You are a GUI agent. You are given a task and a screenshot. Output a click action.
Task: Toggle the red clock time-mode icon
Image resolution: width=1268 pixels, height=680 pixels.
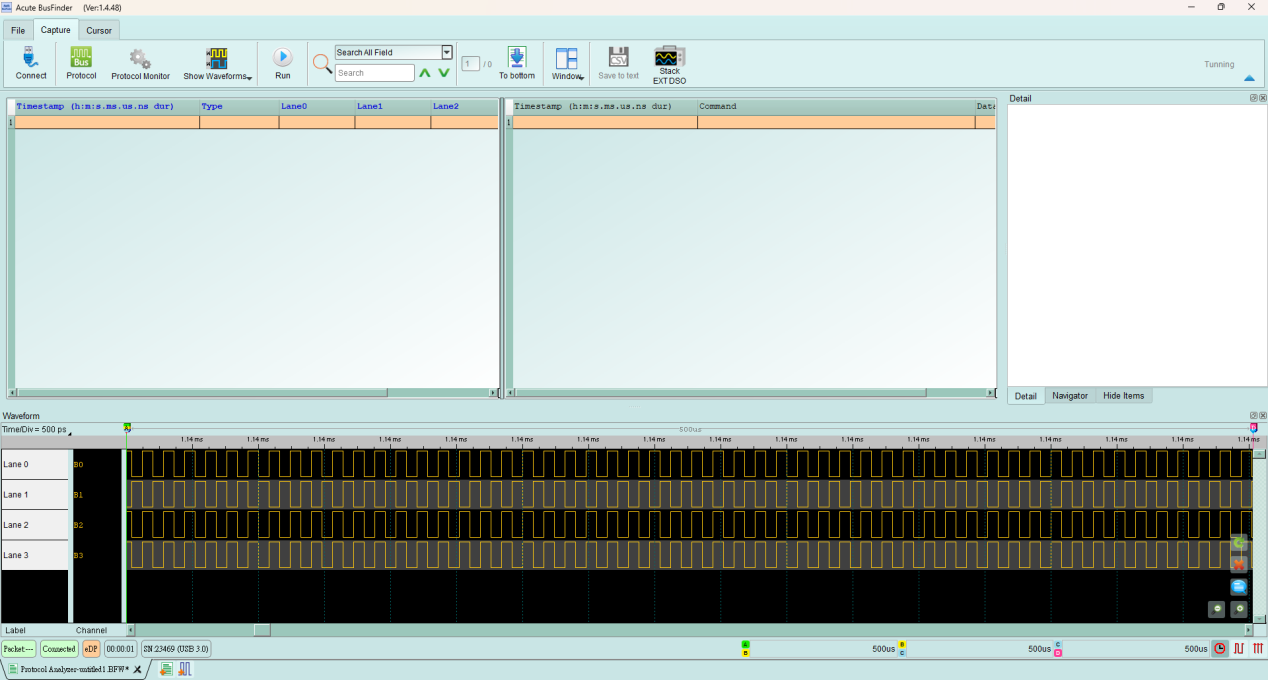[x=1220, y=648]
